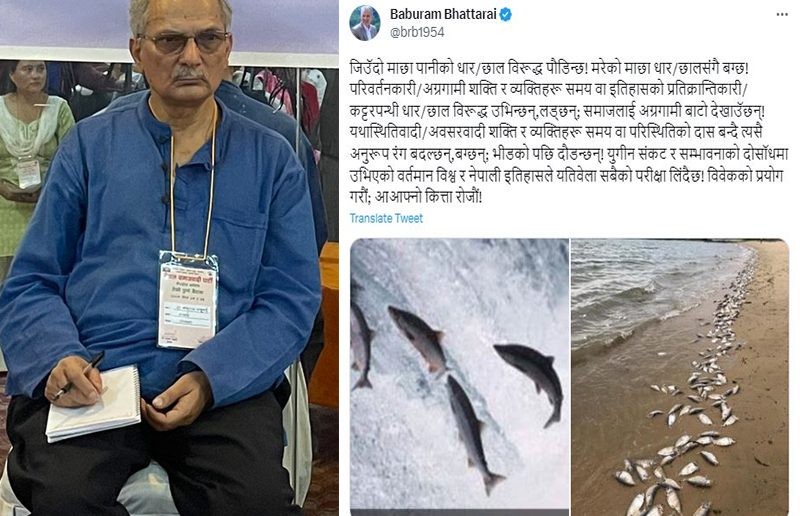800x516 pixels.
Task: Click the tweet's last line ending रोजौं!
Action: [415, 197]
